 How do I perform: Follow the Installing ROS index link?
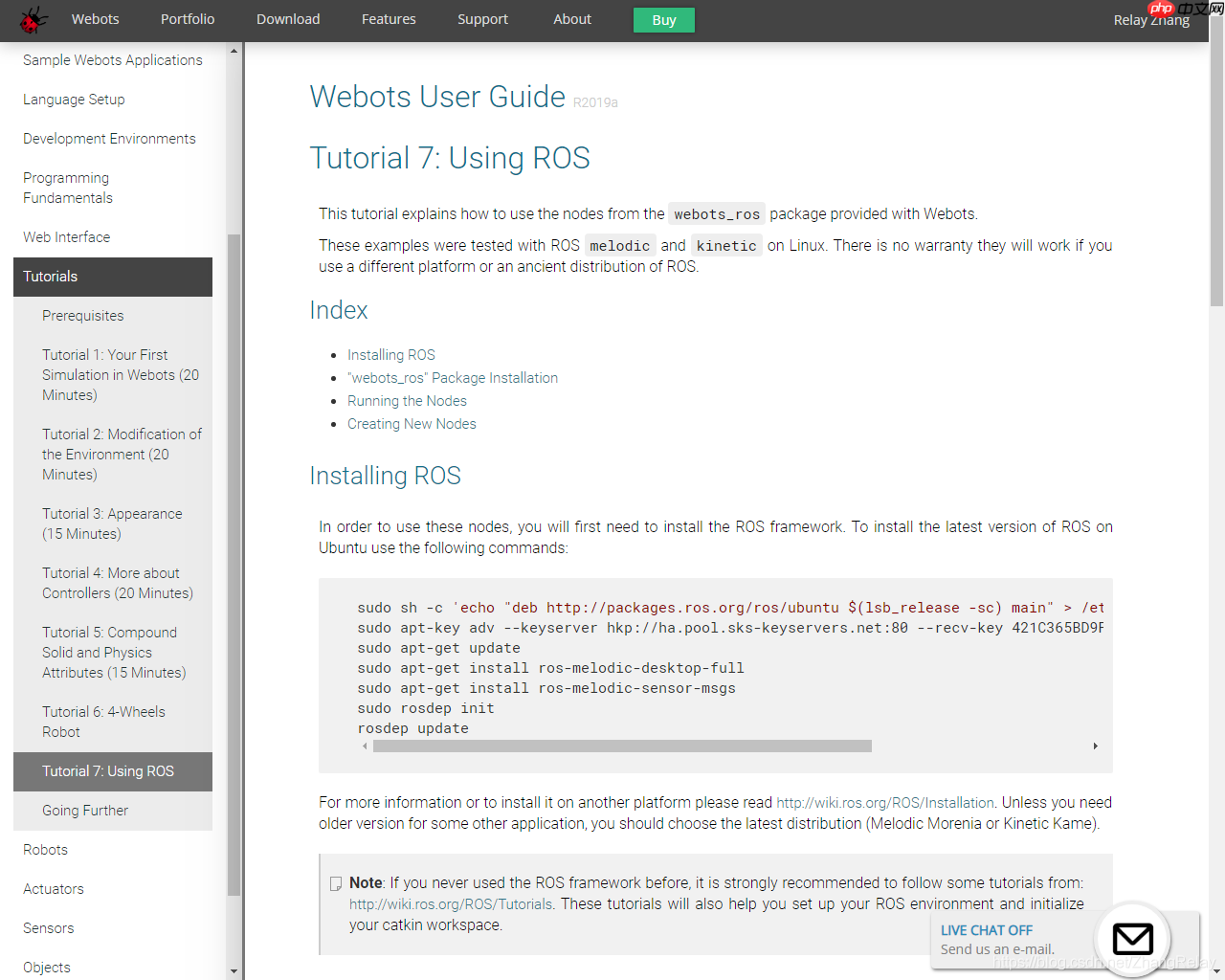pyautogui.click(x=391, y=355)
